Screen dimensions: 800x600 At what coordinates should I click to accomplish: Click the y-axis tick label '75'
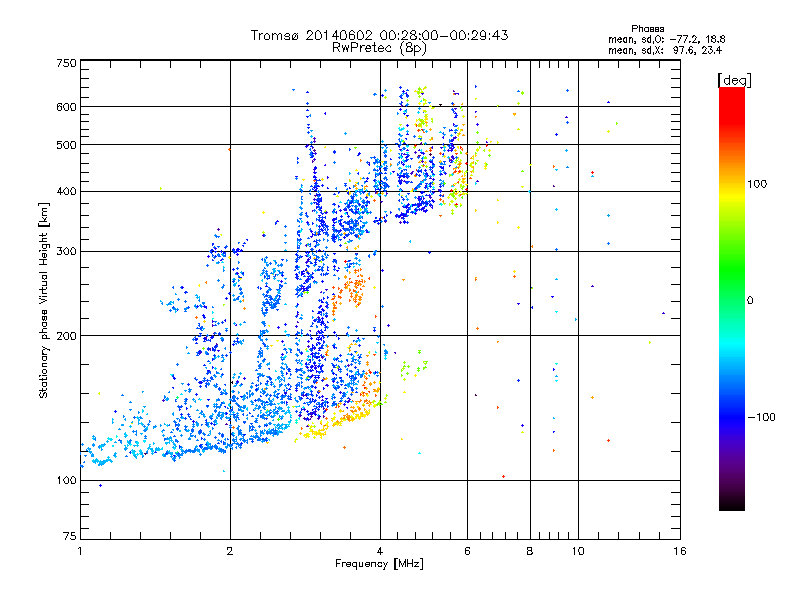tap(70, 536)
